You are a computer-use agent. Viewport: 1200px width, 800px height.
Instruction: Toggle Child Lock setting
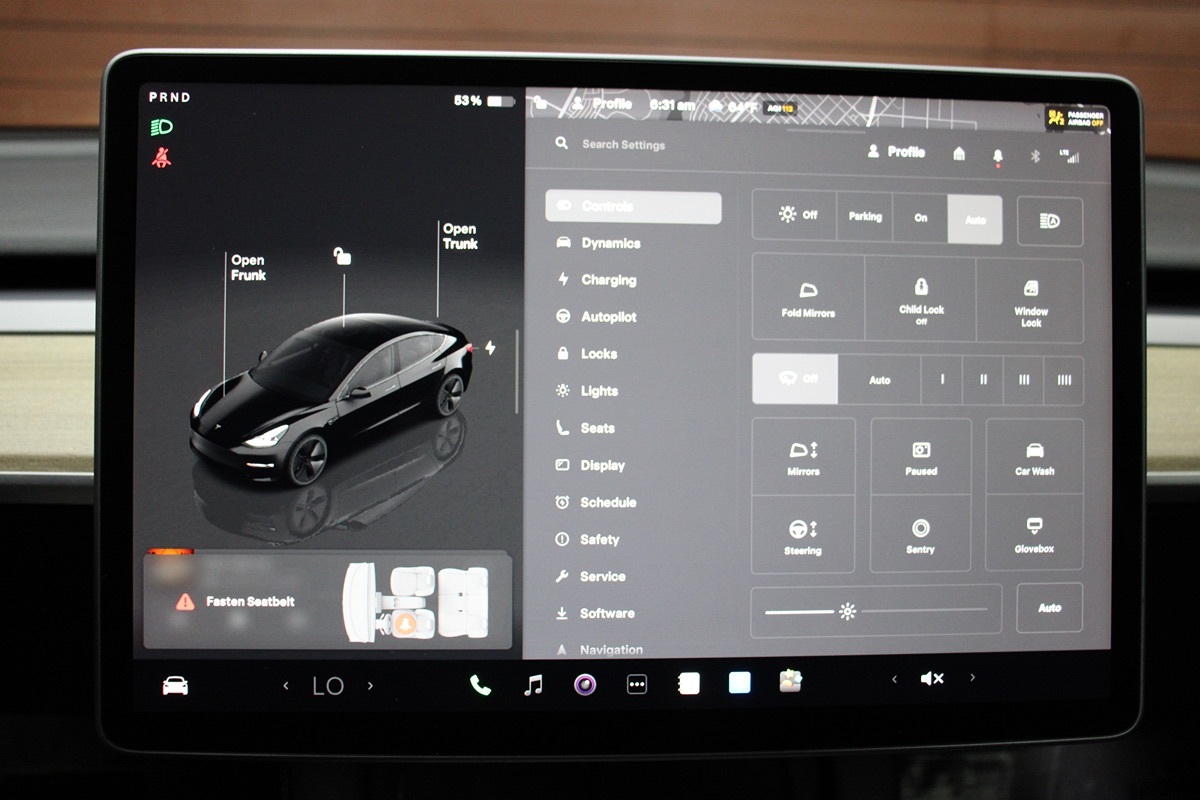point(921,298)
